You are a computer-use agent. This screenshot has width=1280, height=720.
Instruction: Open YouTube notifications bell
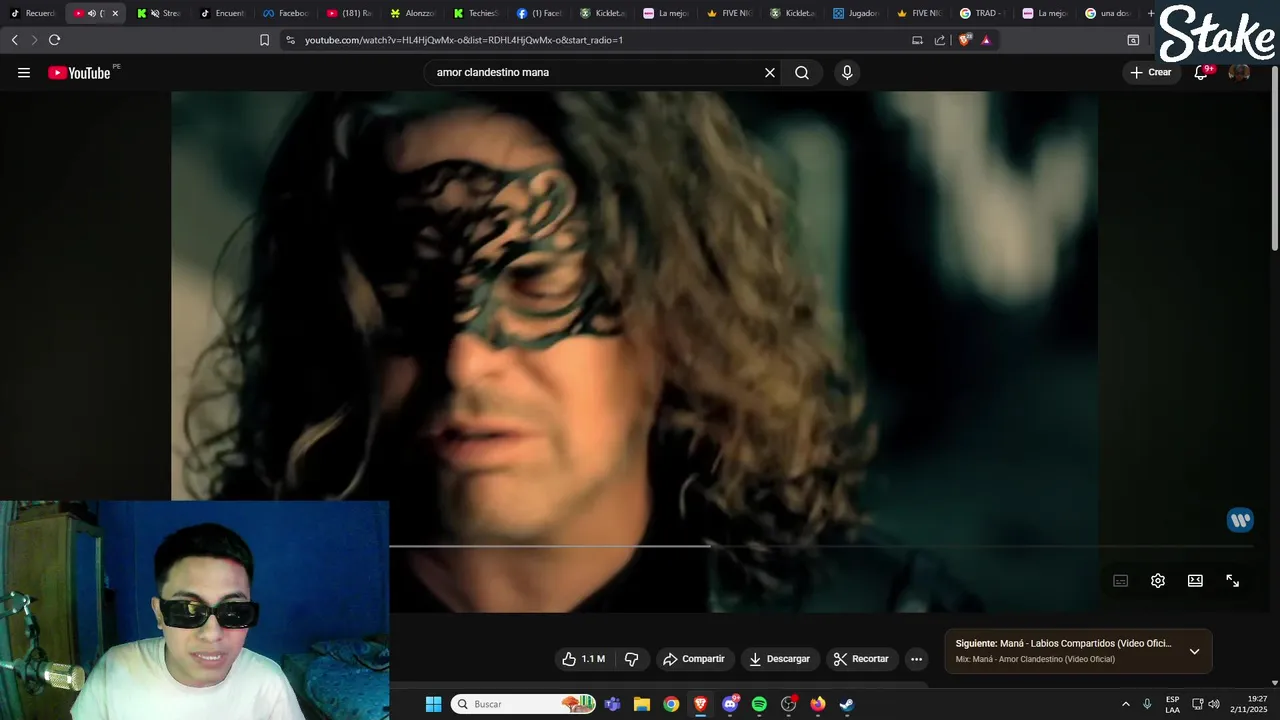click(1202, 72)
